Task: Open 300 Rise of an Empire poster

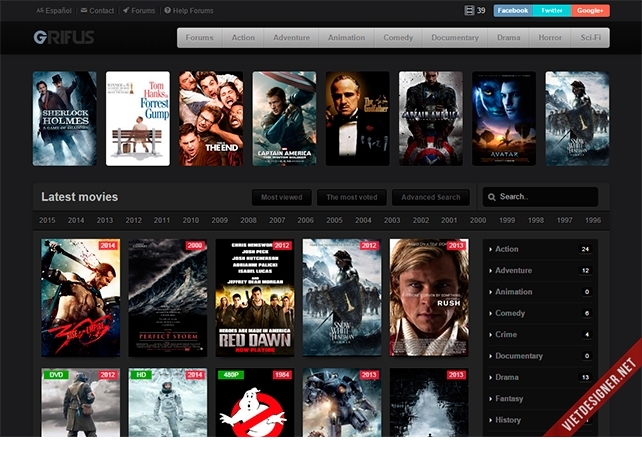Action: click(x=81, y=298)
